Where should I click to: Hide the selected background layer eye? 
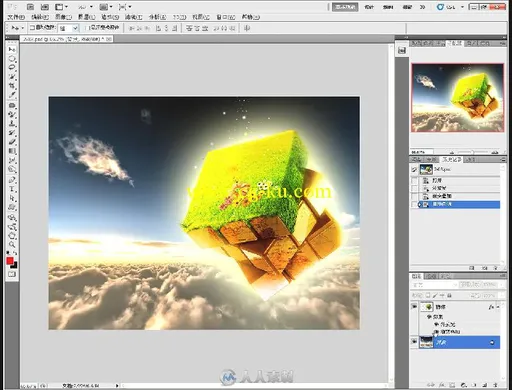tap(414, 342)
